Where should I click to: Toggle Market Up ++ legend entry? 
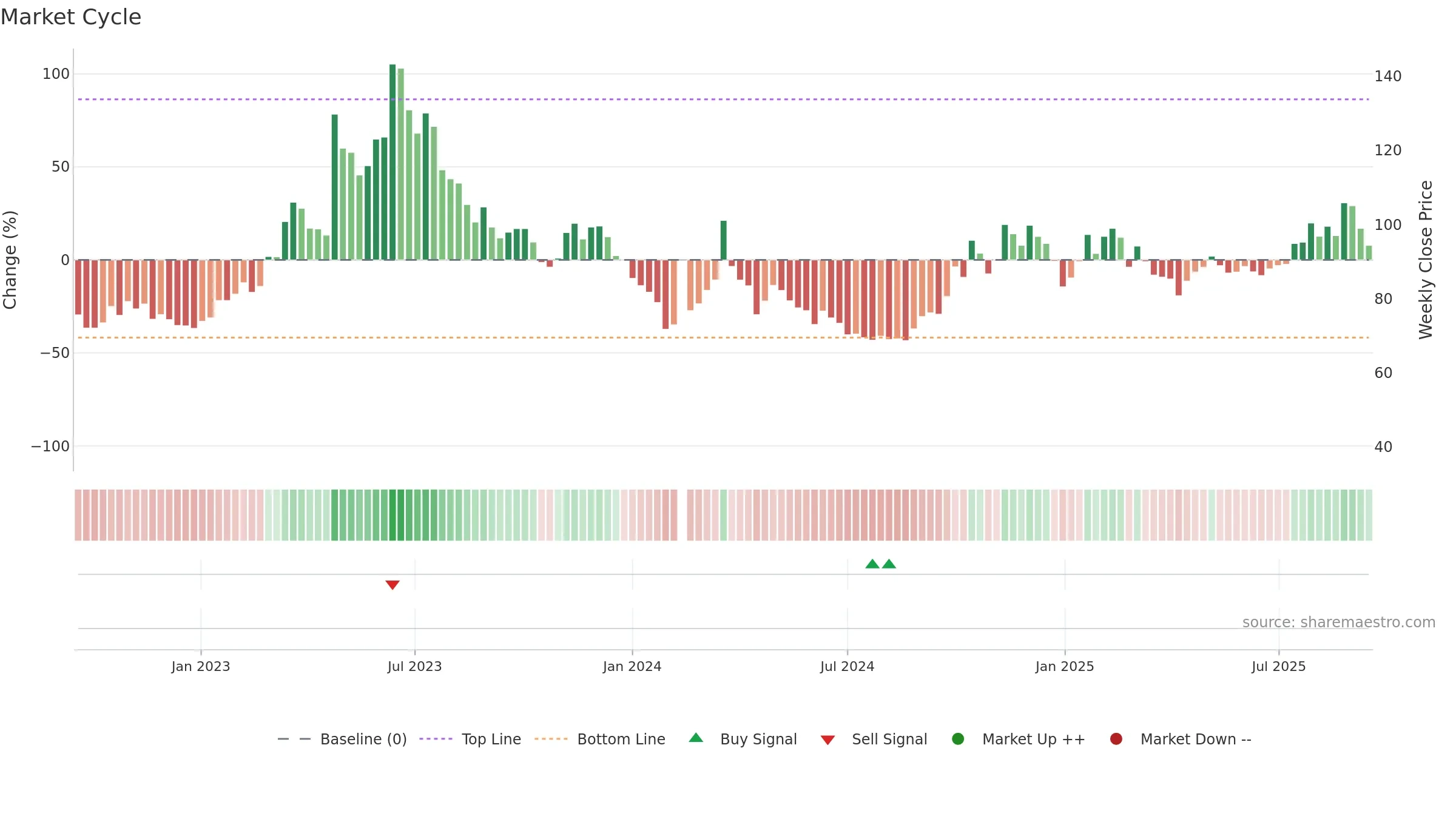(1019, 739)
